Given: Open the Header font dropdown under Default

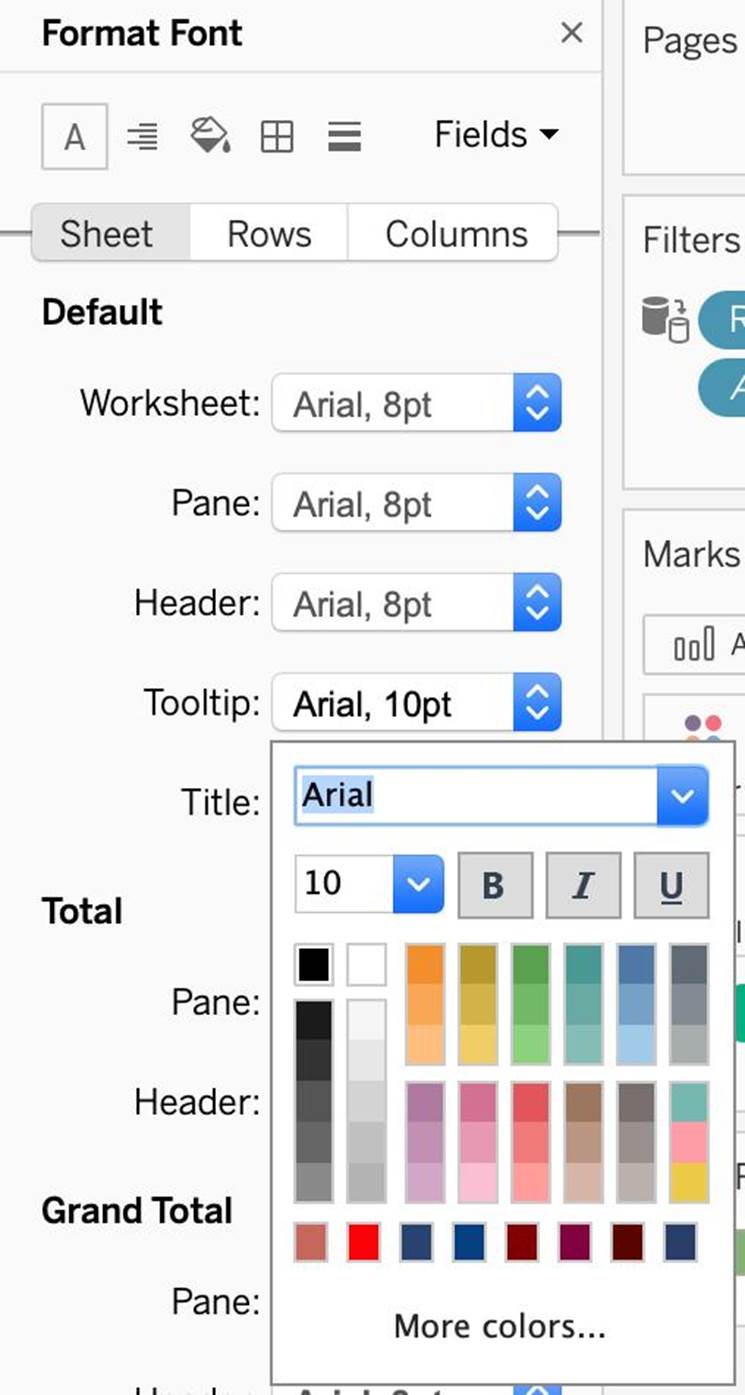Looking at the screenshot, I should click(x=537, y=603).
